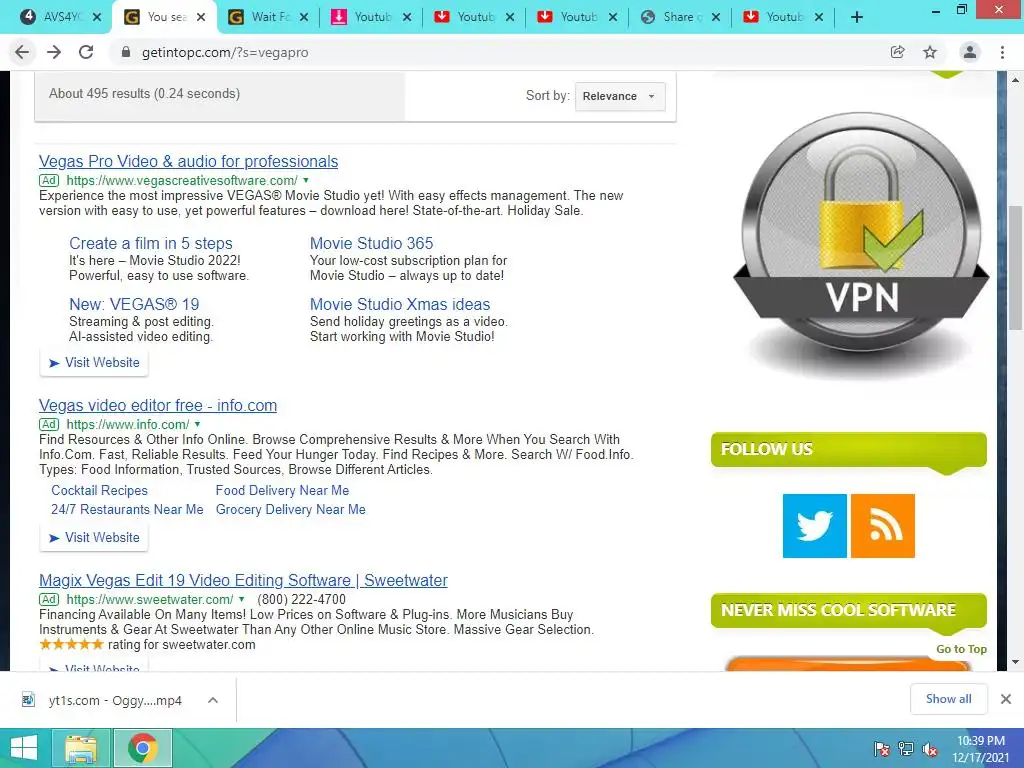Click the scrollbar down arrow

click(1015, 662)
